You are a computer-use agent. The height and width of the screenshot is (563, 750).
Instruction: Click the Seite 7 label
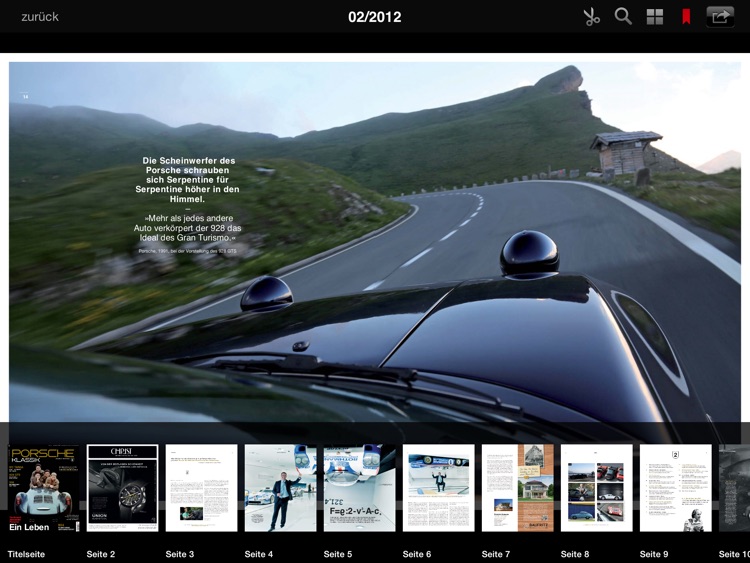click(496, 554)
